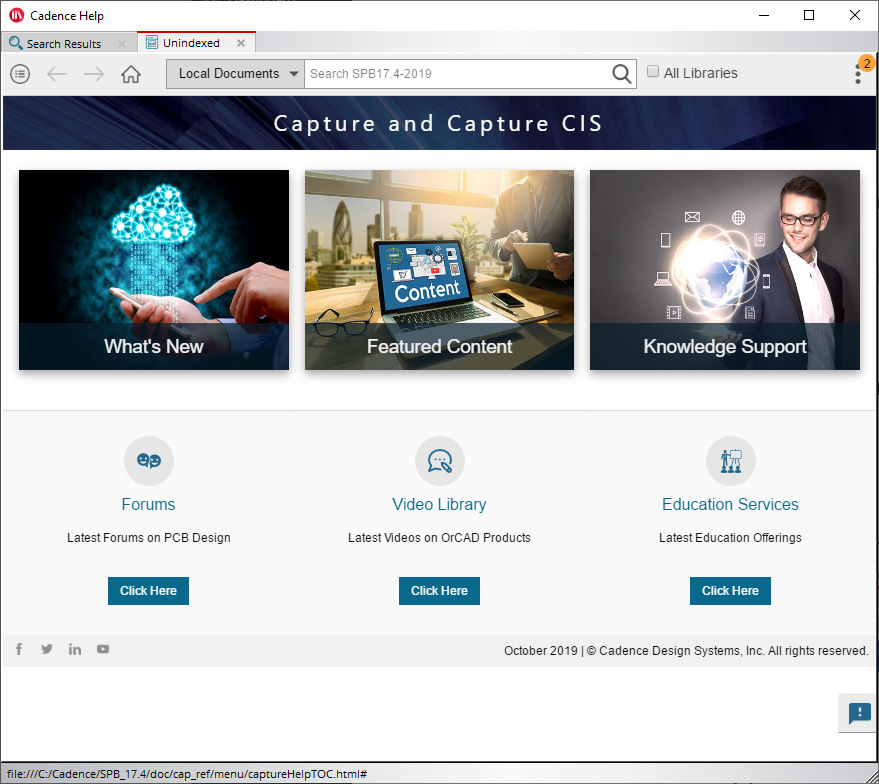This screenshot has height=784, width=879.
Task: Click the captureHelpTOC.html status bar path
Action: [187, 774]
